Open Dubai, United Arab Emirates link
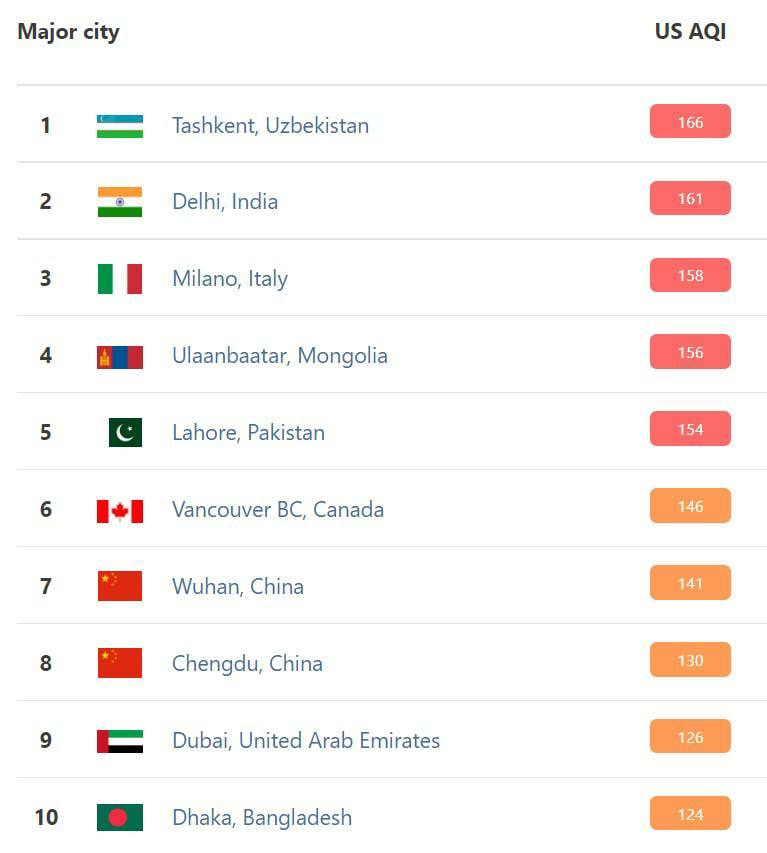This screenshot has height=853, width=767. (x=306, y=741)
